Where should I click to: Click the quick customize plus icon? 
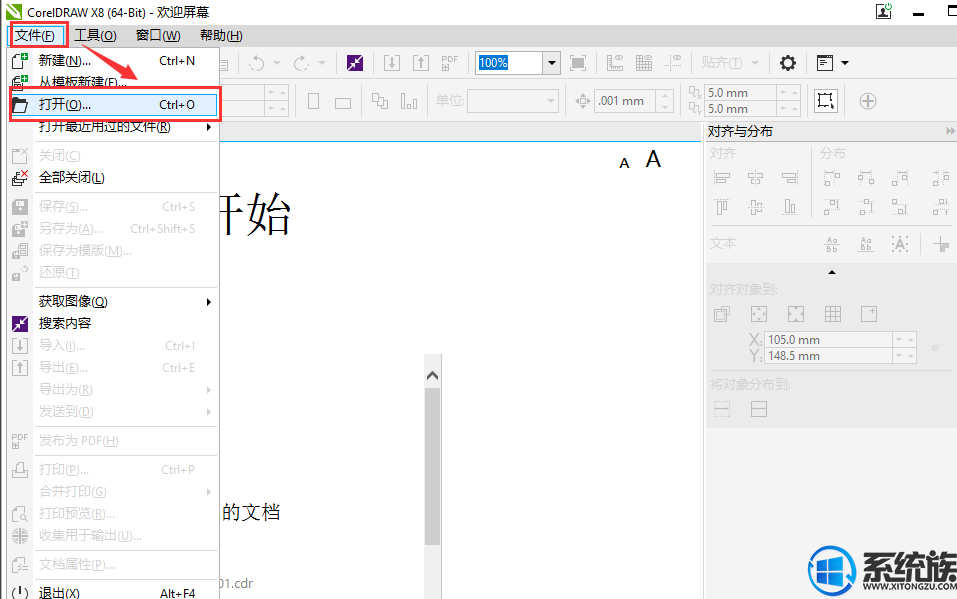pos(867,101)
